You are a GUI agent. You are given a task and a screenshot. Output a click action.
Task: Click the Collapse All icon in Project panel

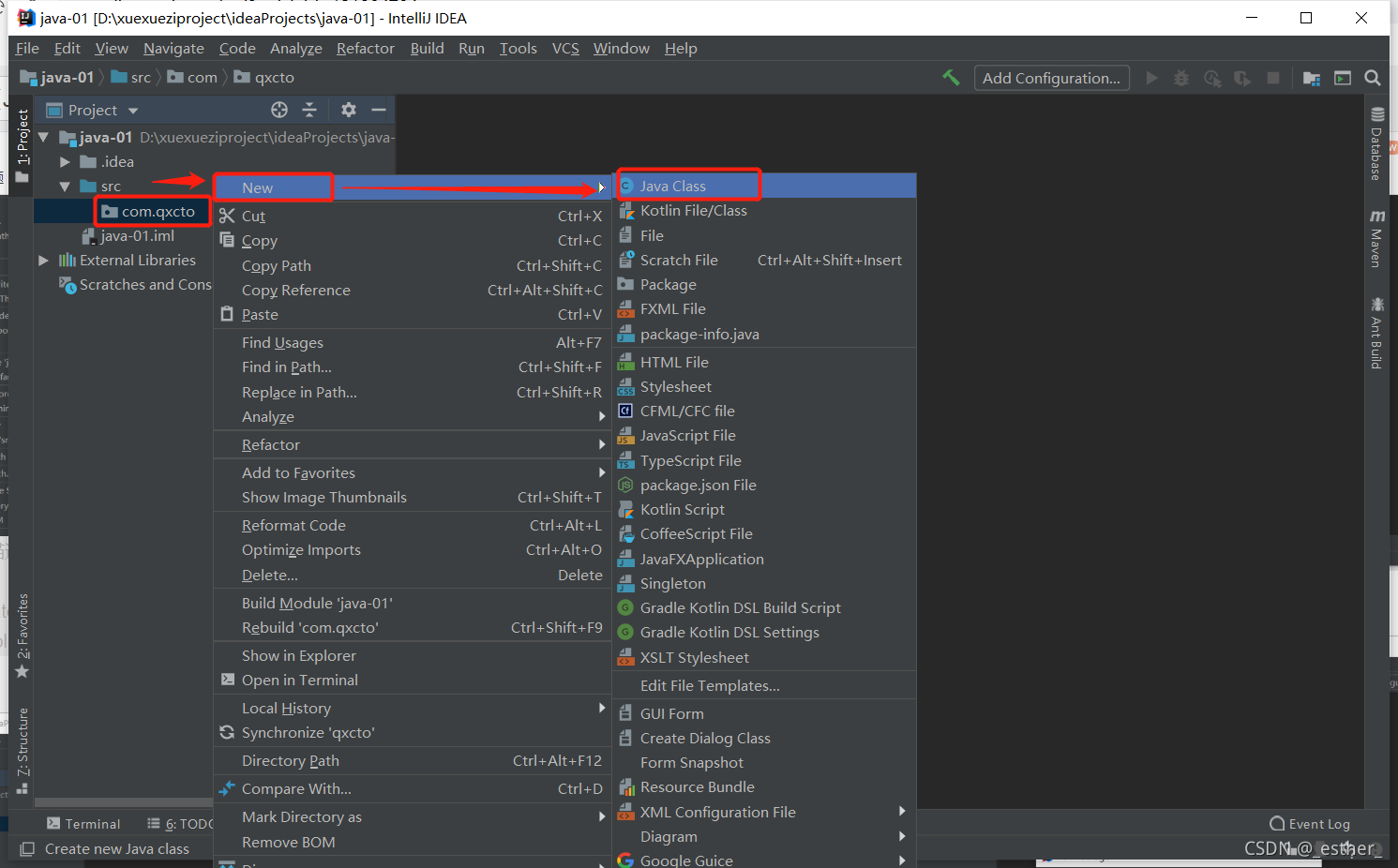click(x=309, y=110)
